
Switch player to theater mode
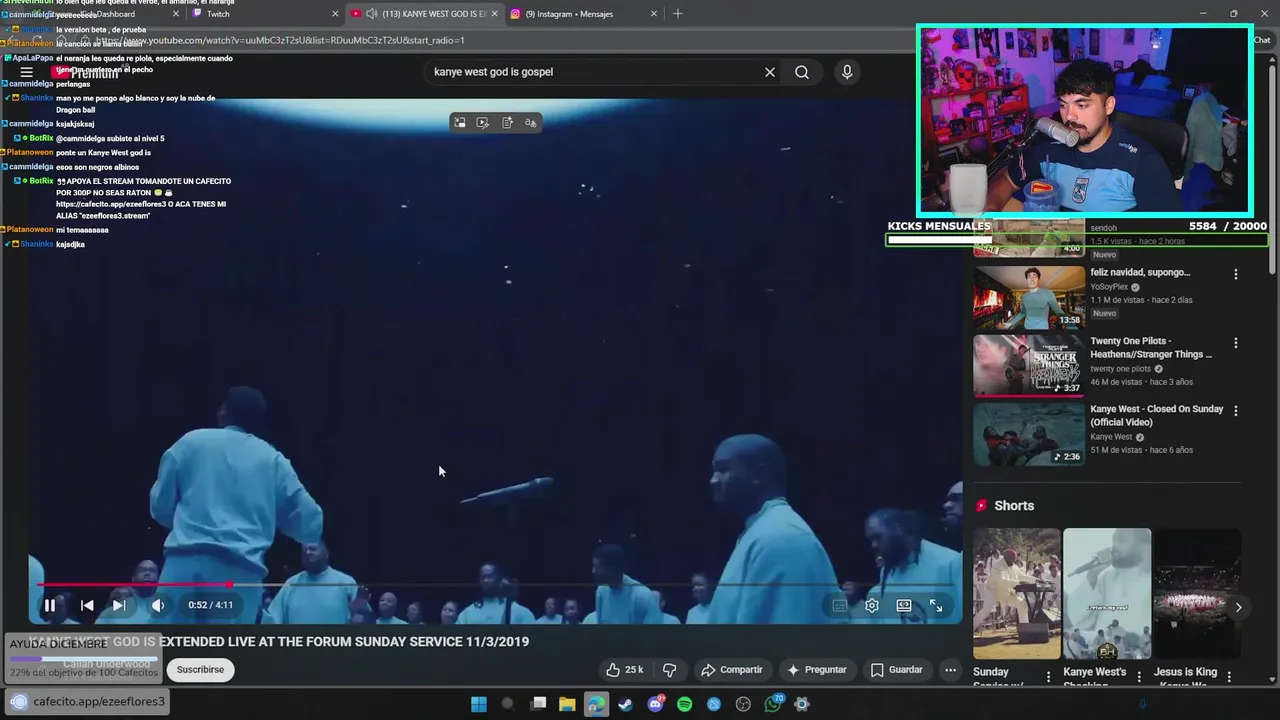pyautogui.click(x=904, y=605)
